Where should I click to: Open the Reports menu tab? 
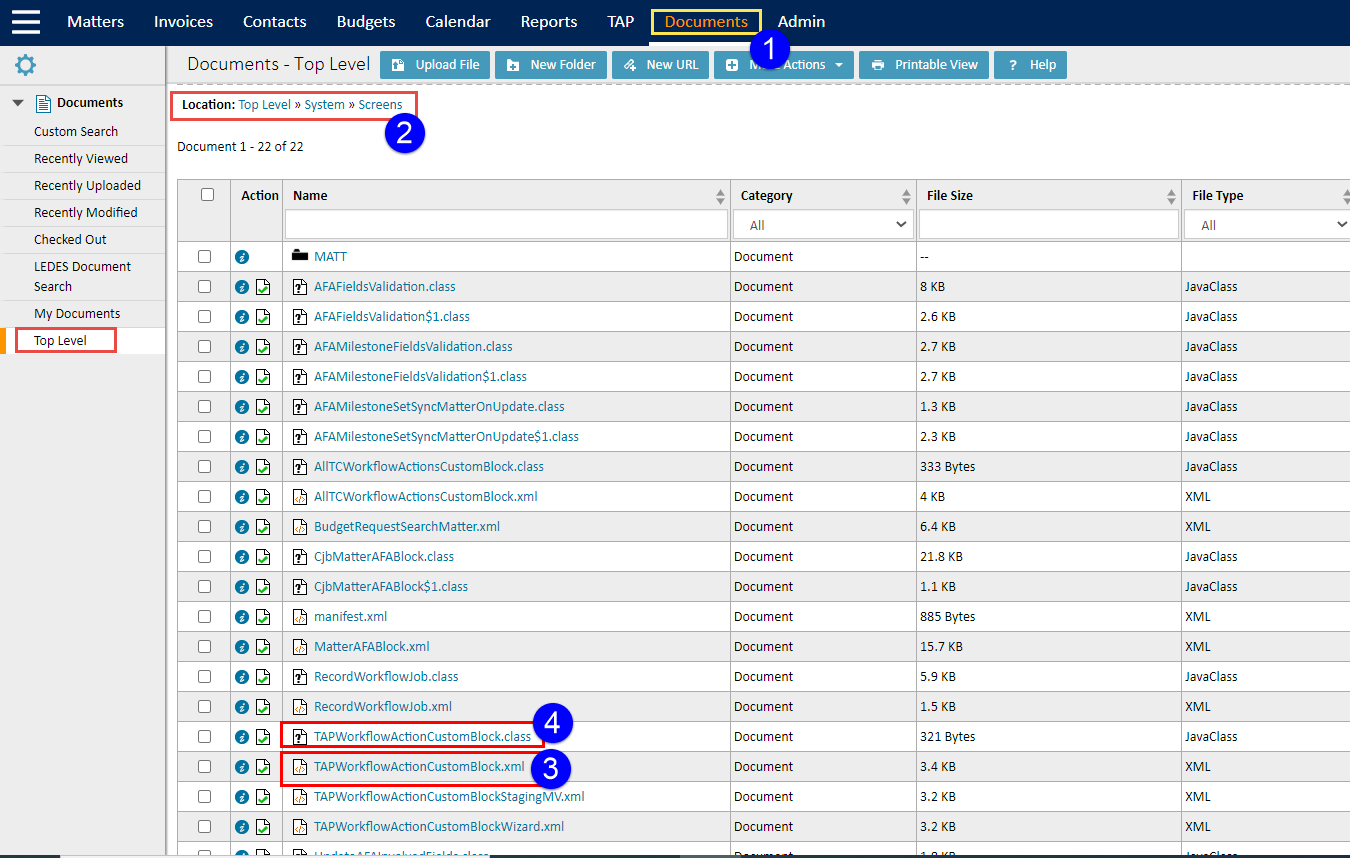click(549, 21)
